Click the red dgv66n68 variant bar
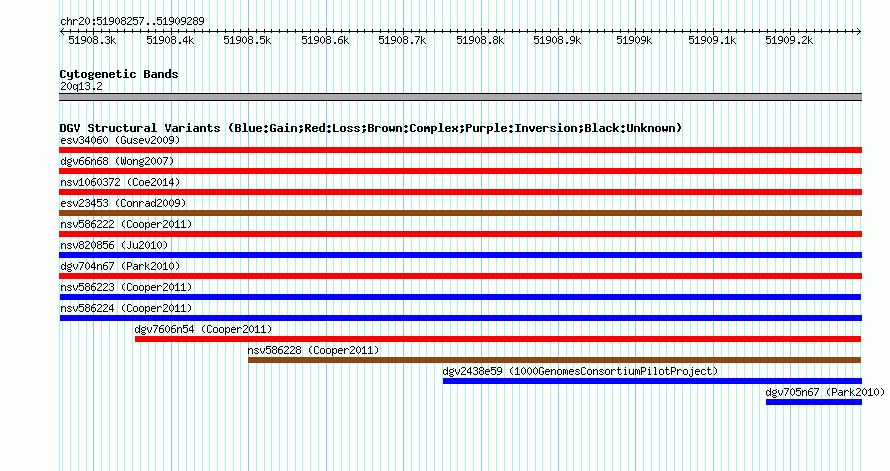 click(460, 171)
